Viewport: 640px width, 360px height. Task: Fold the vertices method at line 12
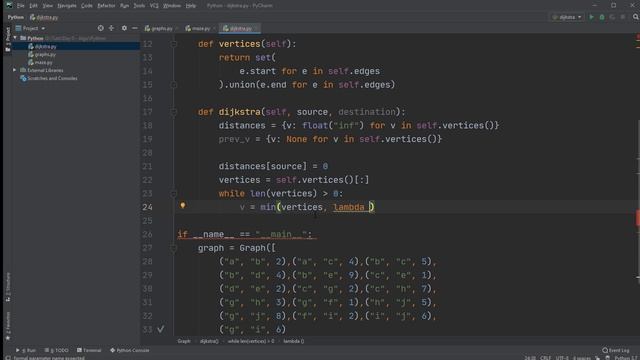pyautogui.click(x=173, y=44)
